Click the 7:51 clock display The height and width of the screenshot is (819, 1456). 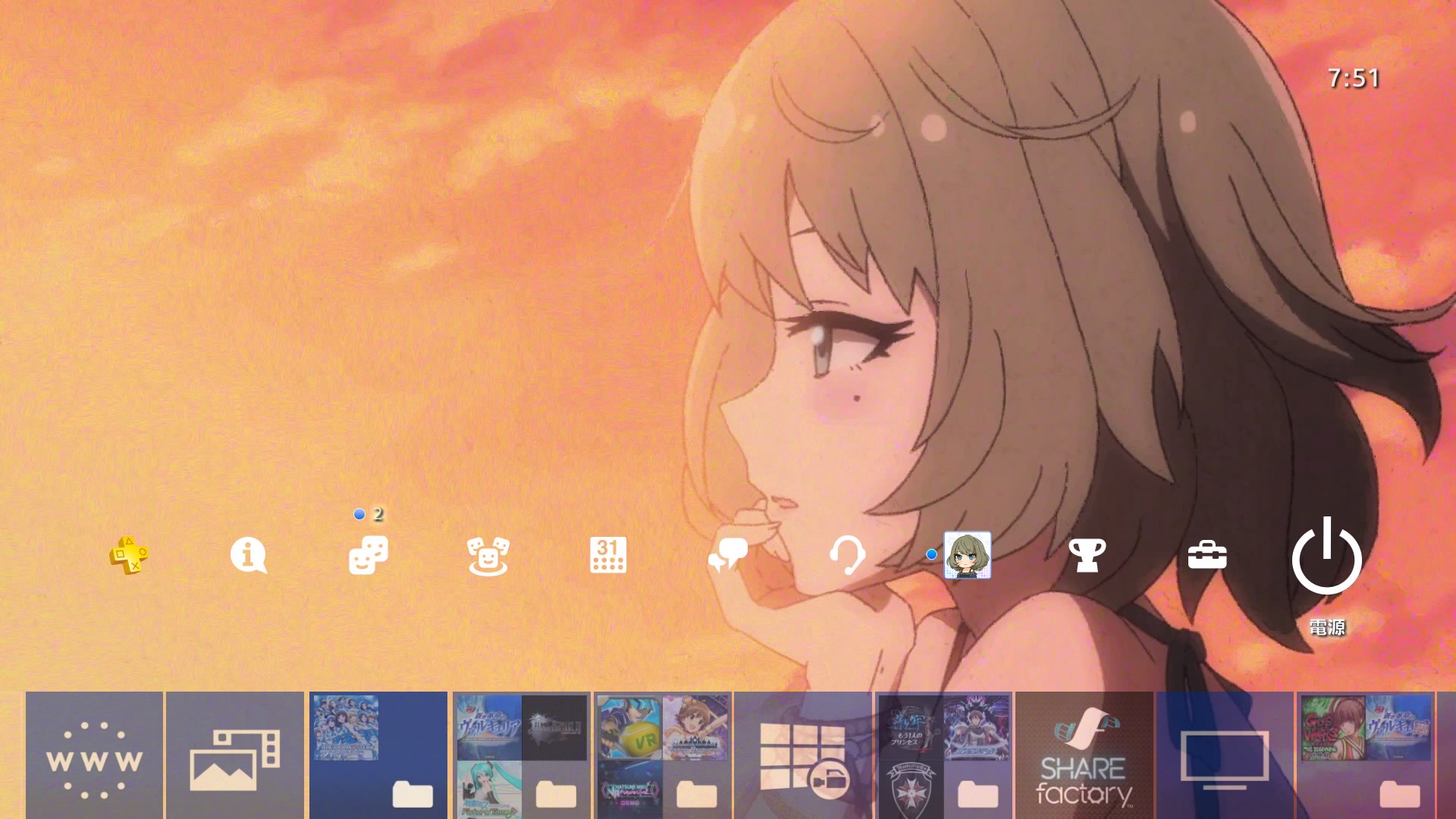tap(1354, 78)
